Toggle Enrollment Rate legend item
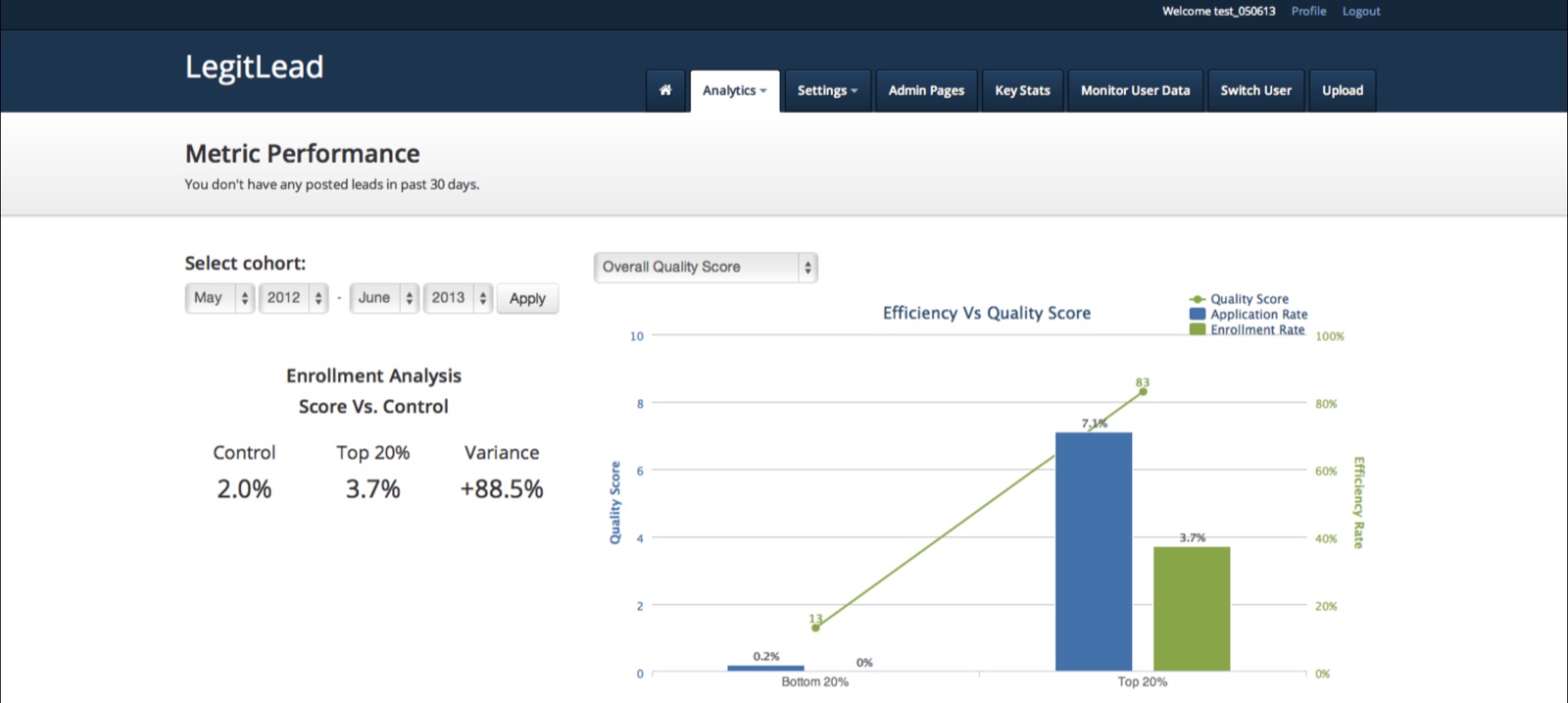This screenshot has height=703, width=1568. point(1247,329)
